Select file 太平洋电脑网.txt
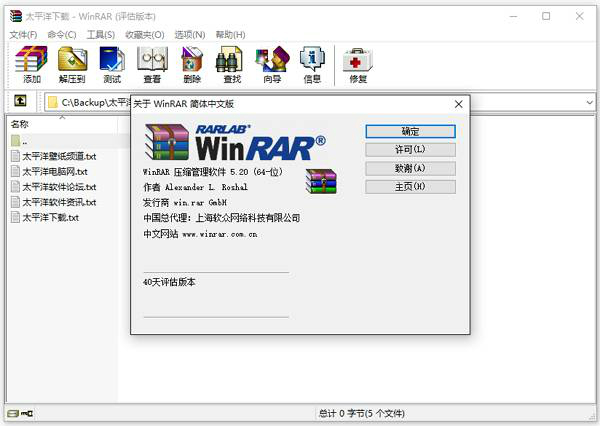This screenshot has height=426, width=600. tap(49, 171)
